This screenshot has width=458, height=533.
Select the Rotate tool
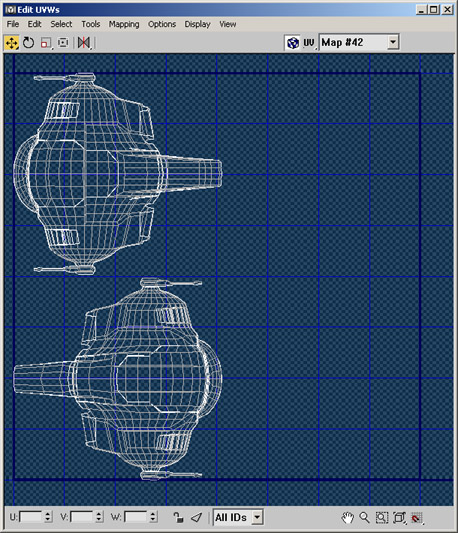pos(29,43)
